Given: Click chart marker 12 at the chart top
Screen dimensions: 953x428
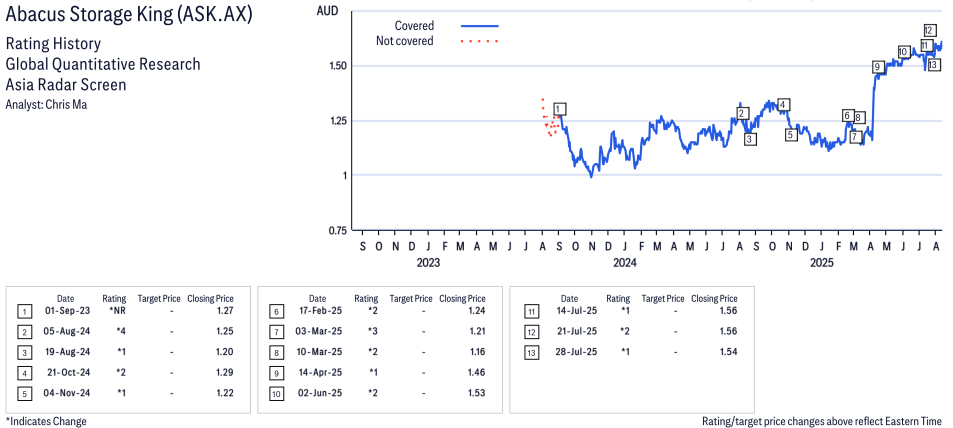Looking at the screenshot, I should 929,30.
